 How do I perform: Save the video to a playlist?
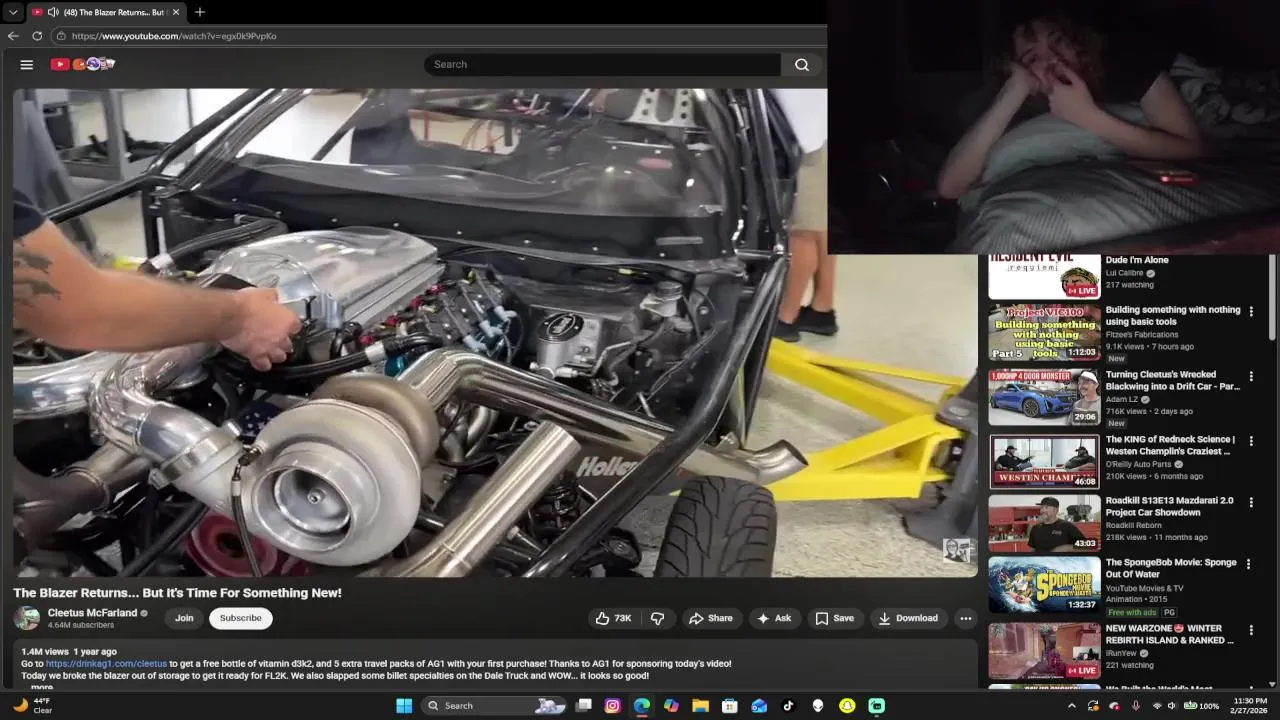point(835,618)
